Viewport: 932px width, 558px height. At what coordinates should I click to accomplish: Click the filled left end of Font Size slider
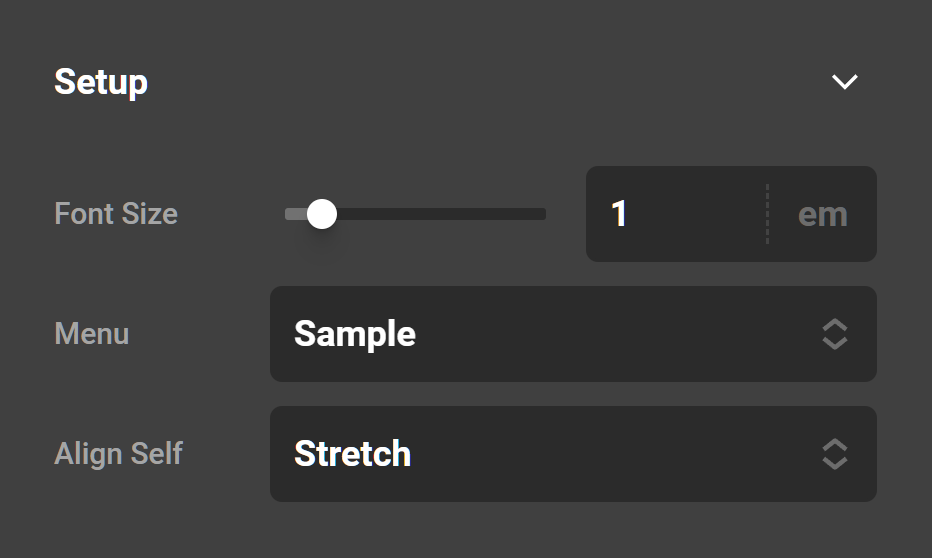[x=294, y=214]
